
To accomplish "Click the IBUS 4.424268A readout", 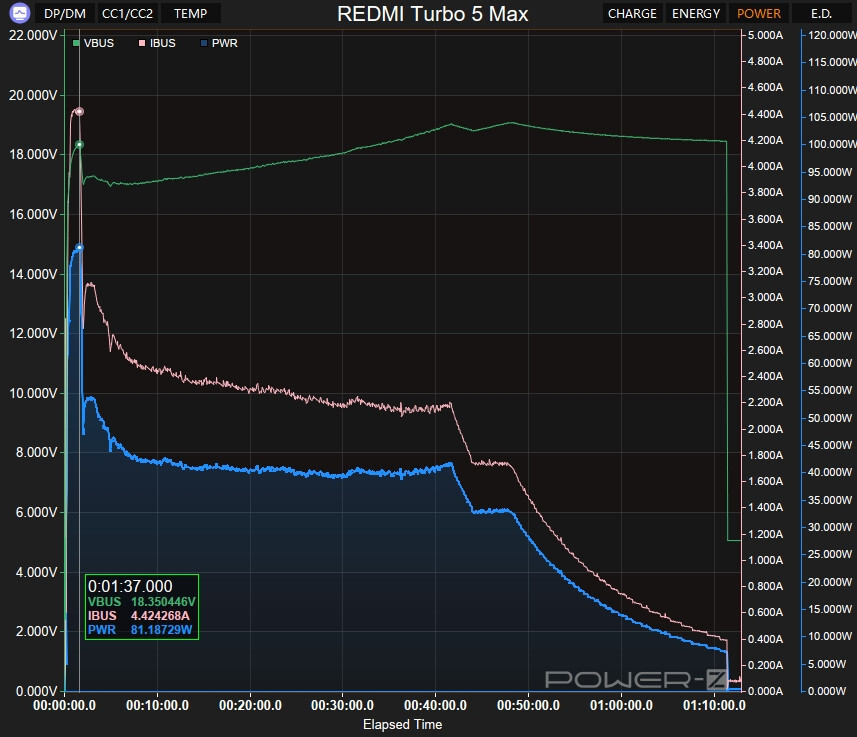I will pos(139,616).
